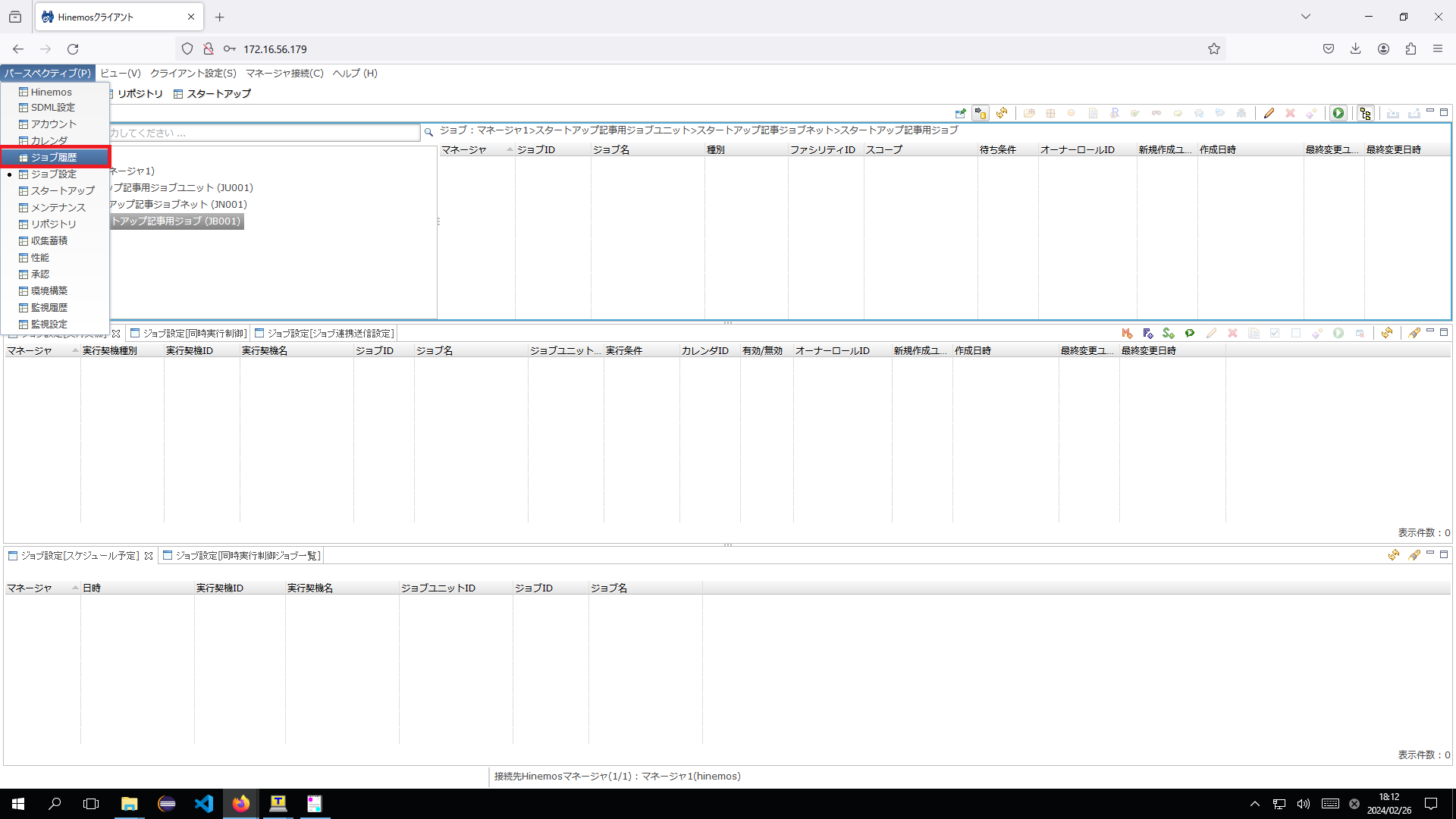The height and width of the screenshot is (819, 1456).
Task: Open File Explorer from taskbar
Action: click(130, 804)
